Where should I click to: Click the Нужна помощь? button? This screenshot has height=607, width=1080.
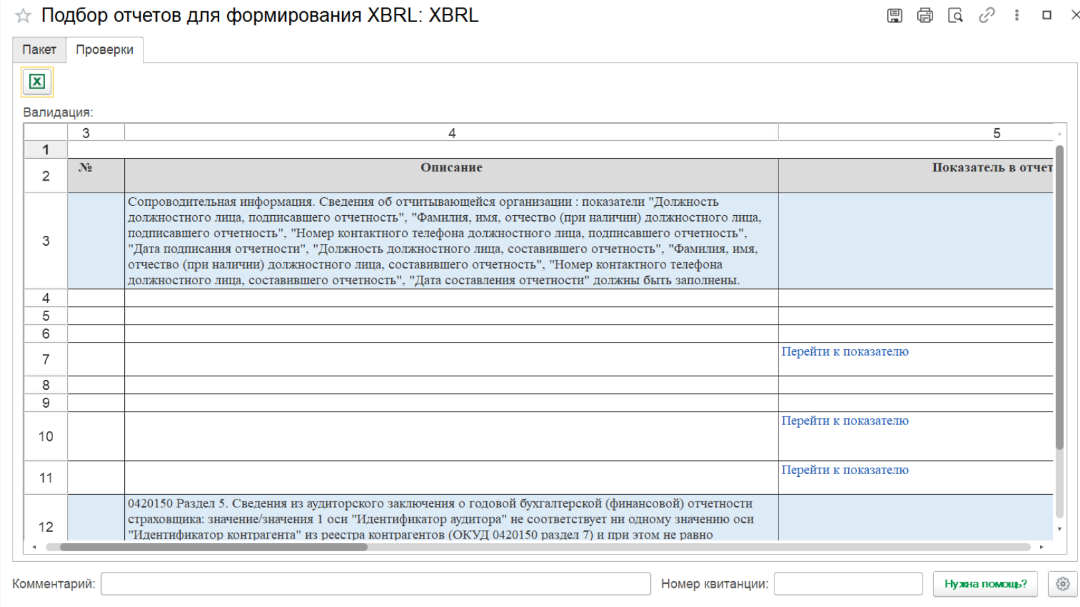coord(986,584)
